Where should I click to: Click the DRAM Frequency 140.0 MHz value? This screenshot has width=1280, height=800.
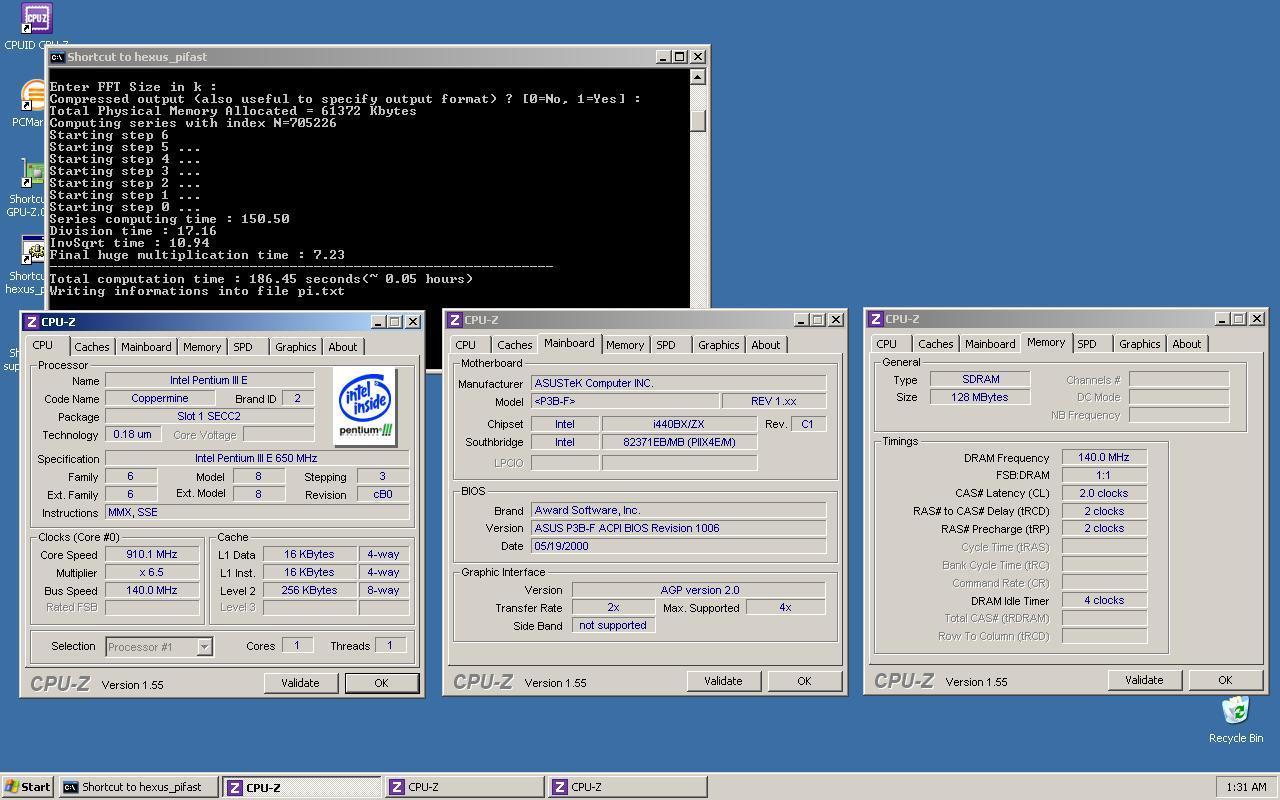point(1104,457)
